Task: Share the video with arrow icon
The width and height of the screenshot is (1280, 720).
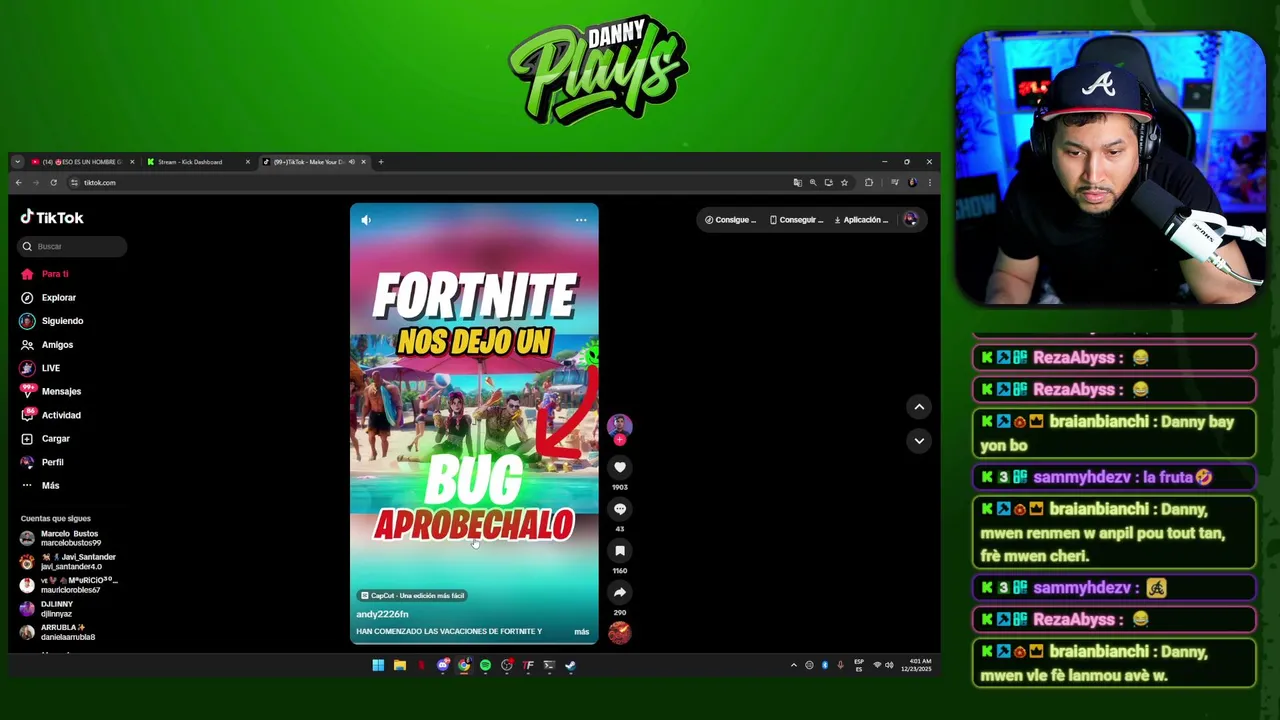Action: point(620,592)
